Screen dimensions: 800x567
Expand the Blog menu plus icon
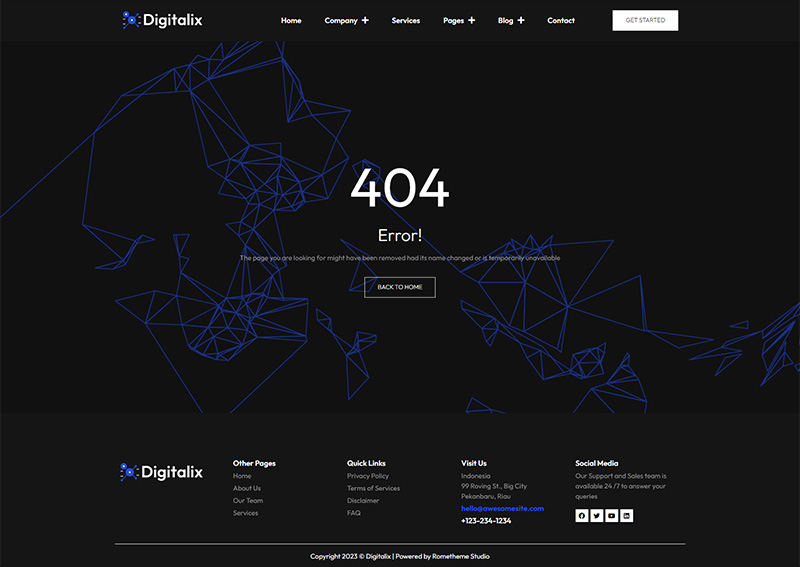tap(521, 20)
